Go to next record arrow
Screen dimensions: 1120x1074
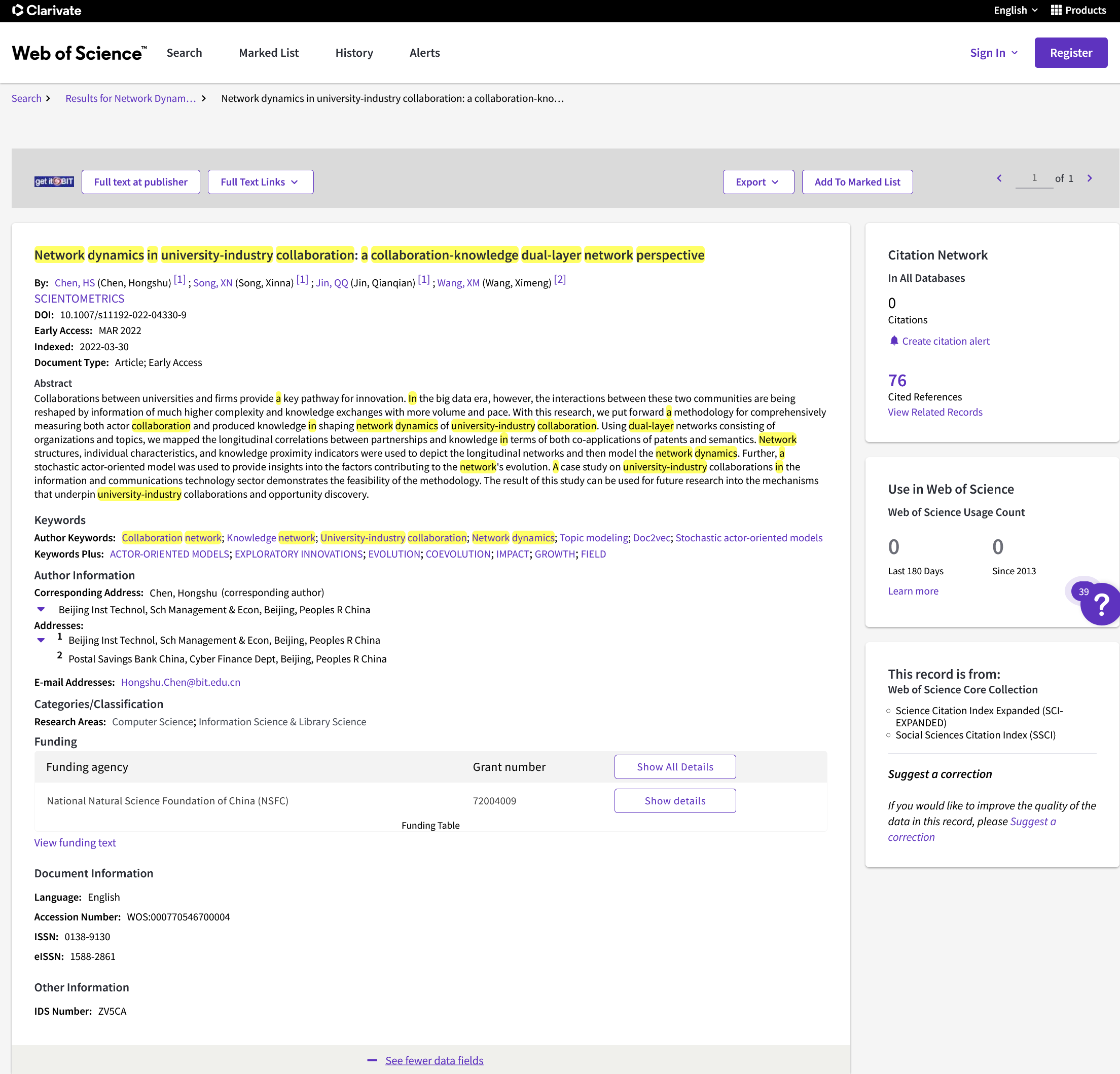point(1089,178)
